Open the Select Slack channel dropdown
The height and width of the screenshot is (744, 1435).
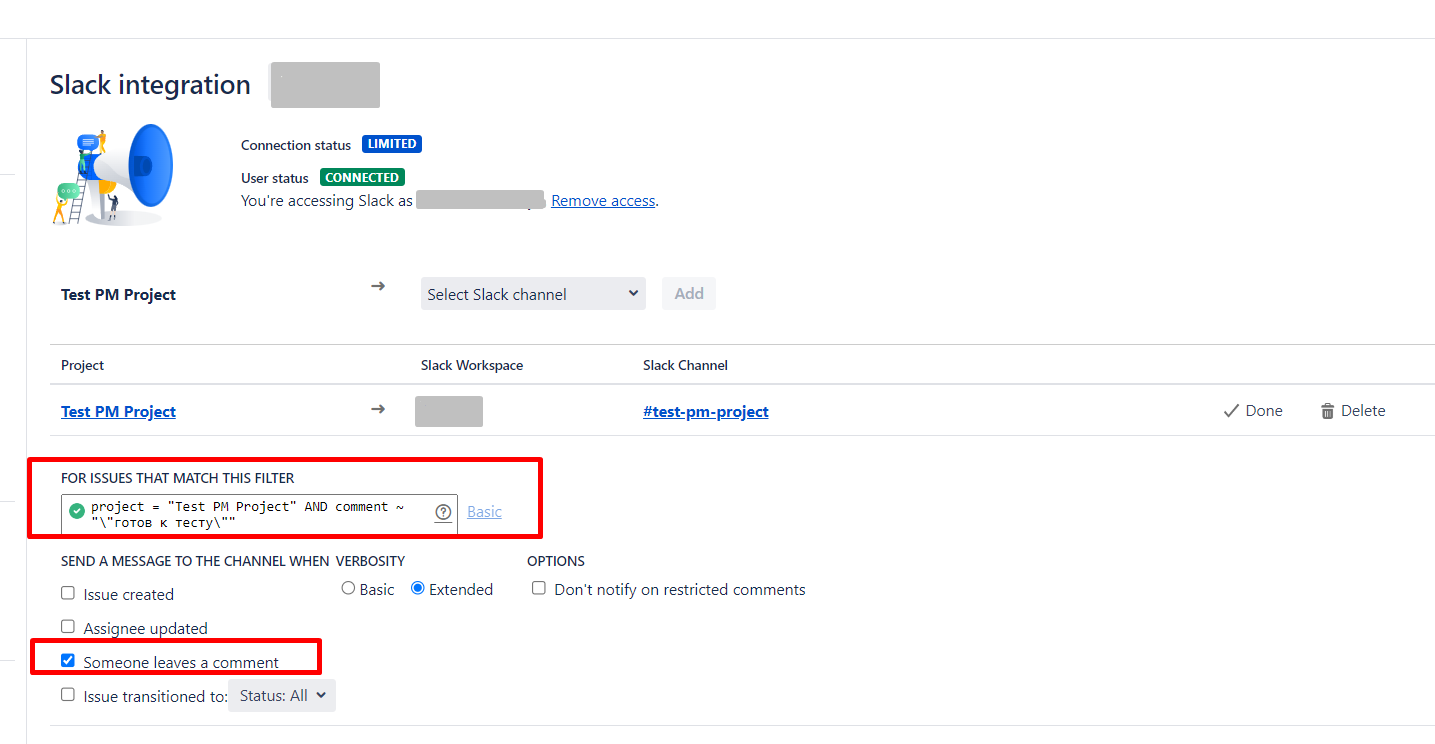(533, 294)
